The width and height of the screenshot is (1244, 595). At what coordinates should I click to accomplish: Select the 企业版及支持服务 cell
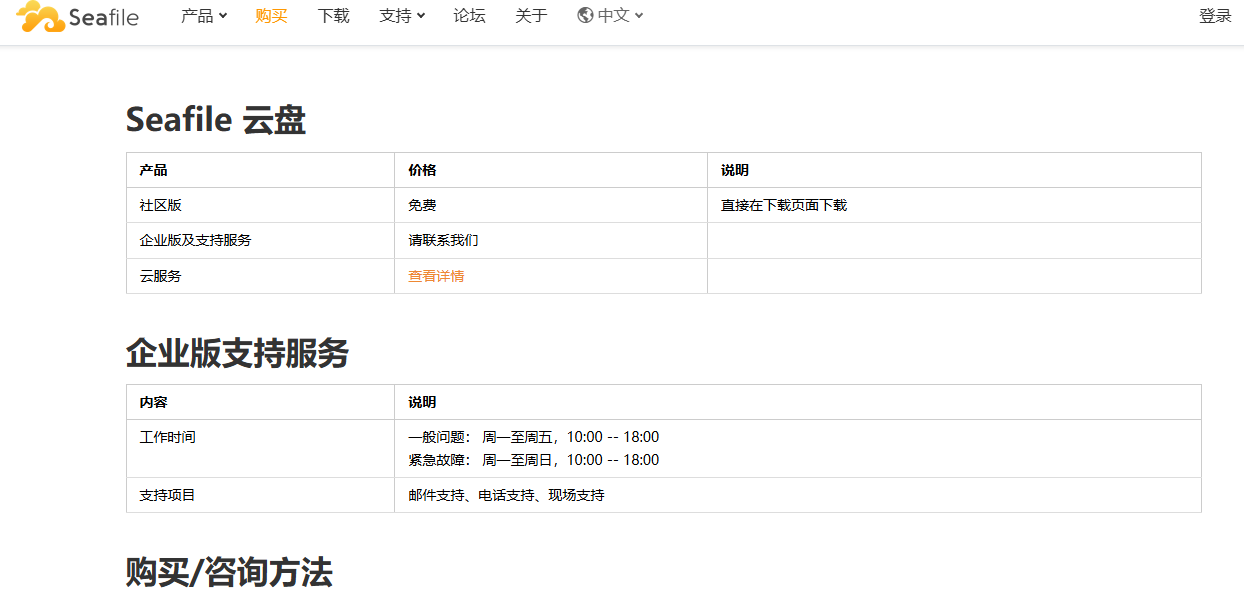click(260, 240)
